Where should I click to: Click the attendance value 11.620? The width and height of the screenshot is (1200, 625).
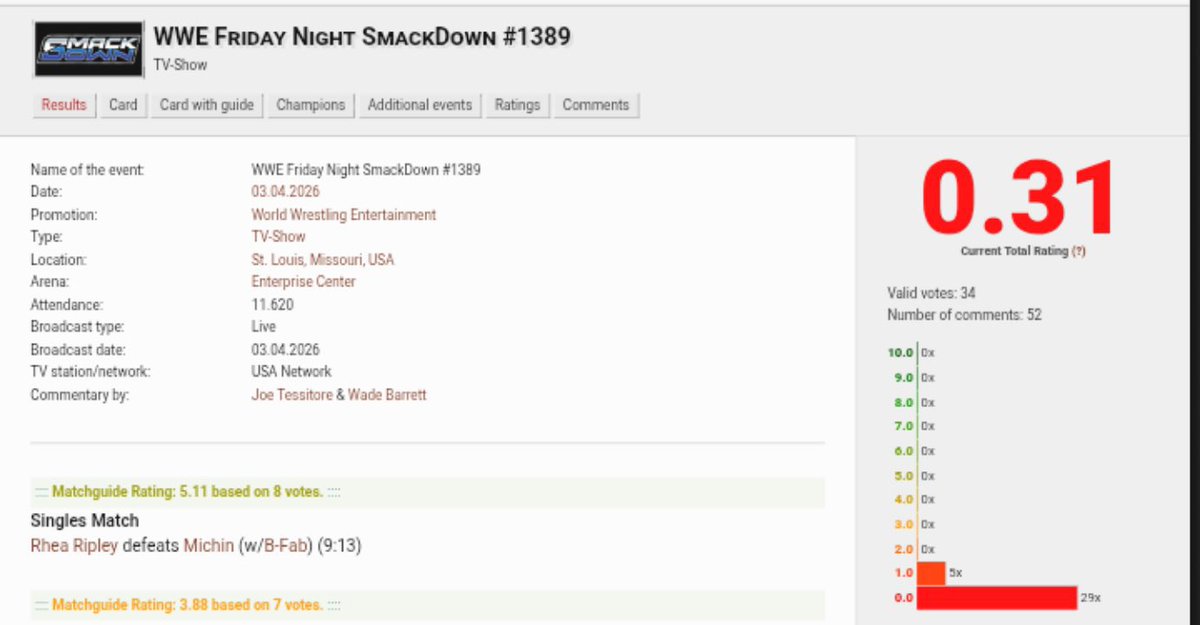pyautogui.click(x=271, y=305)
